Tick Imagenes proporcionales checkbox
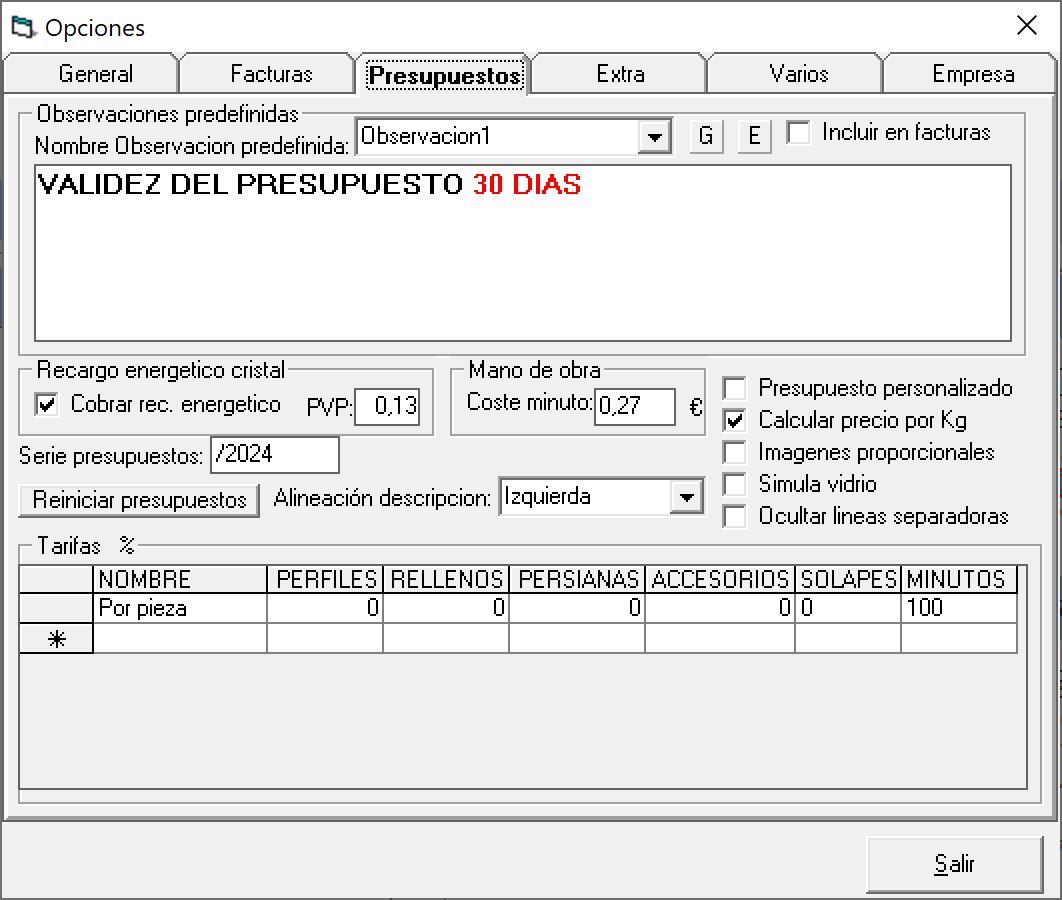The width and height of the screenshot is (1062, 900). [x=735, y=452]
